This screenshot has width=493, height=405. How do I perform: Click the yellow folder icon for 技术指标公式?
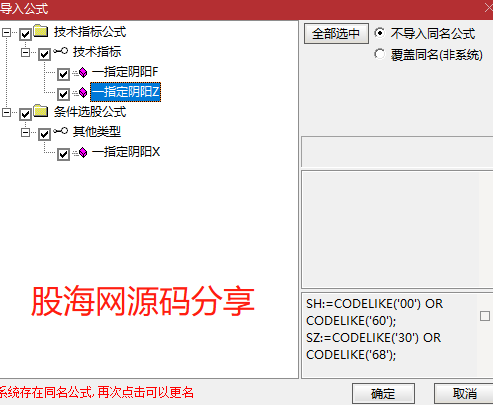click(41, 31)
